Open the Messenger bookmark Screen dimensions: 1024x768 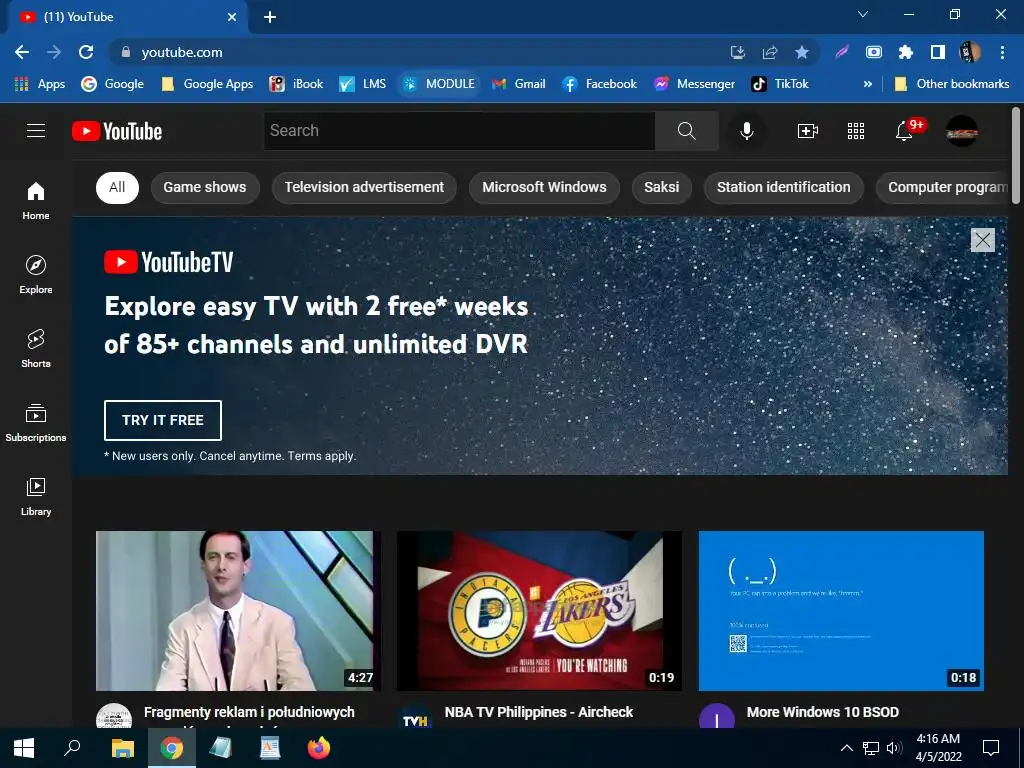tap(694, 84)
